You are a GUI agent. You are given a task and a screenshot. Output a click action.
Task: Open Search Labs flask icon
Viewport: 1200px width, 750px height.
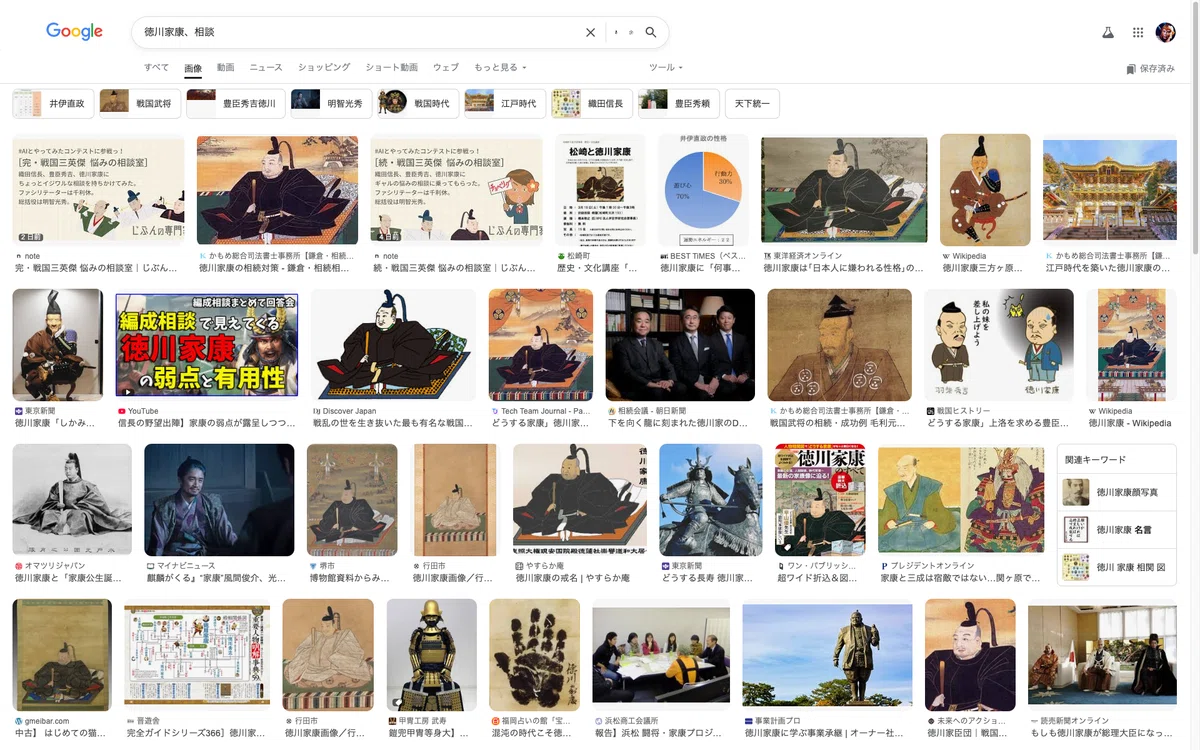point(1108,33)
